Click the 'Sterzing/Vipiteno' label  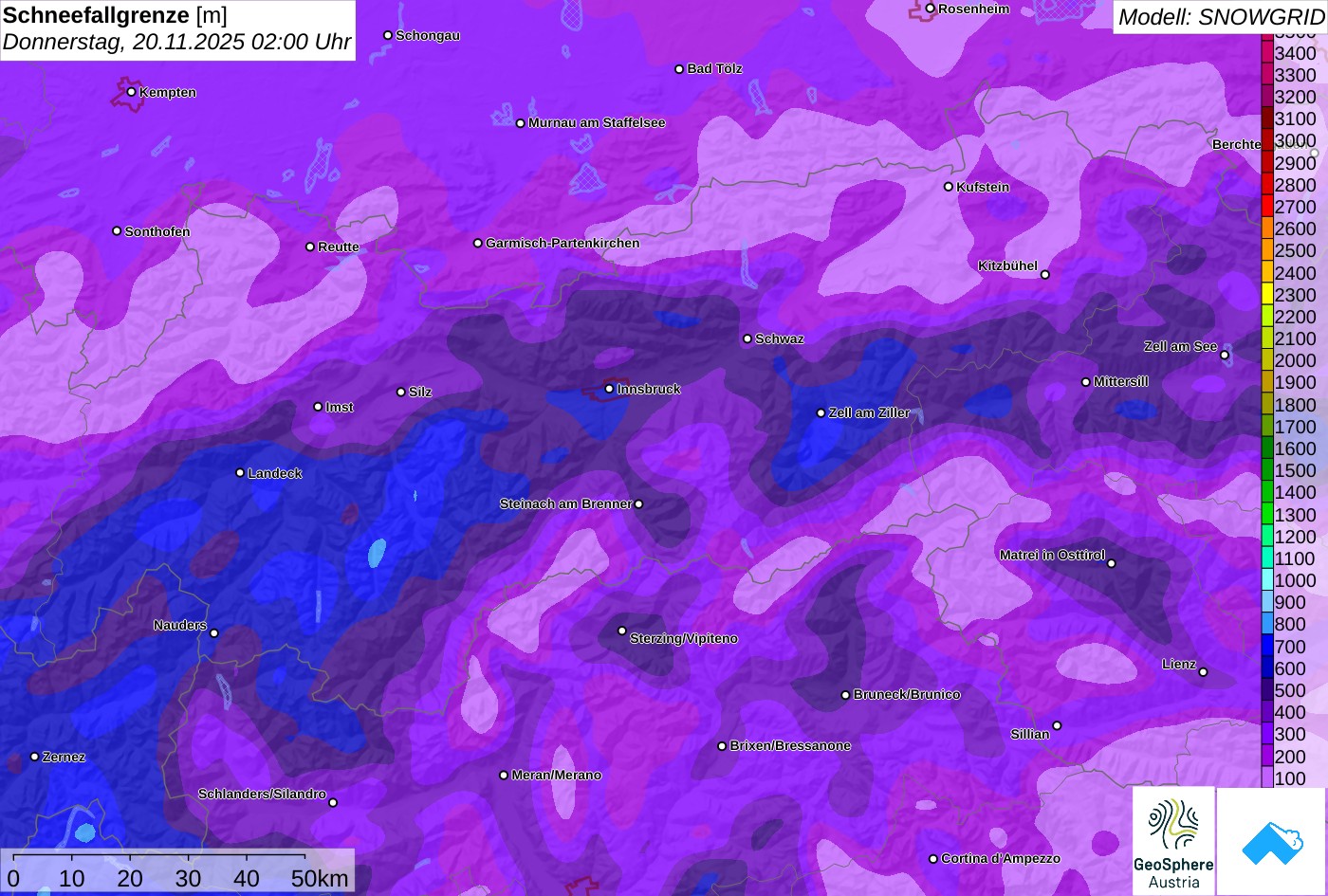pos(684,638)
